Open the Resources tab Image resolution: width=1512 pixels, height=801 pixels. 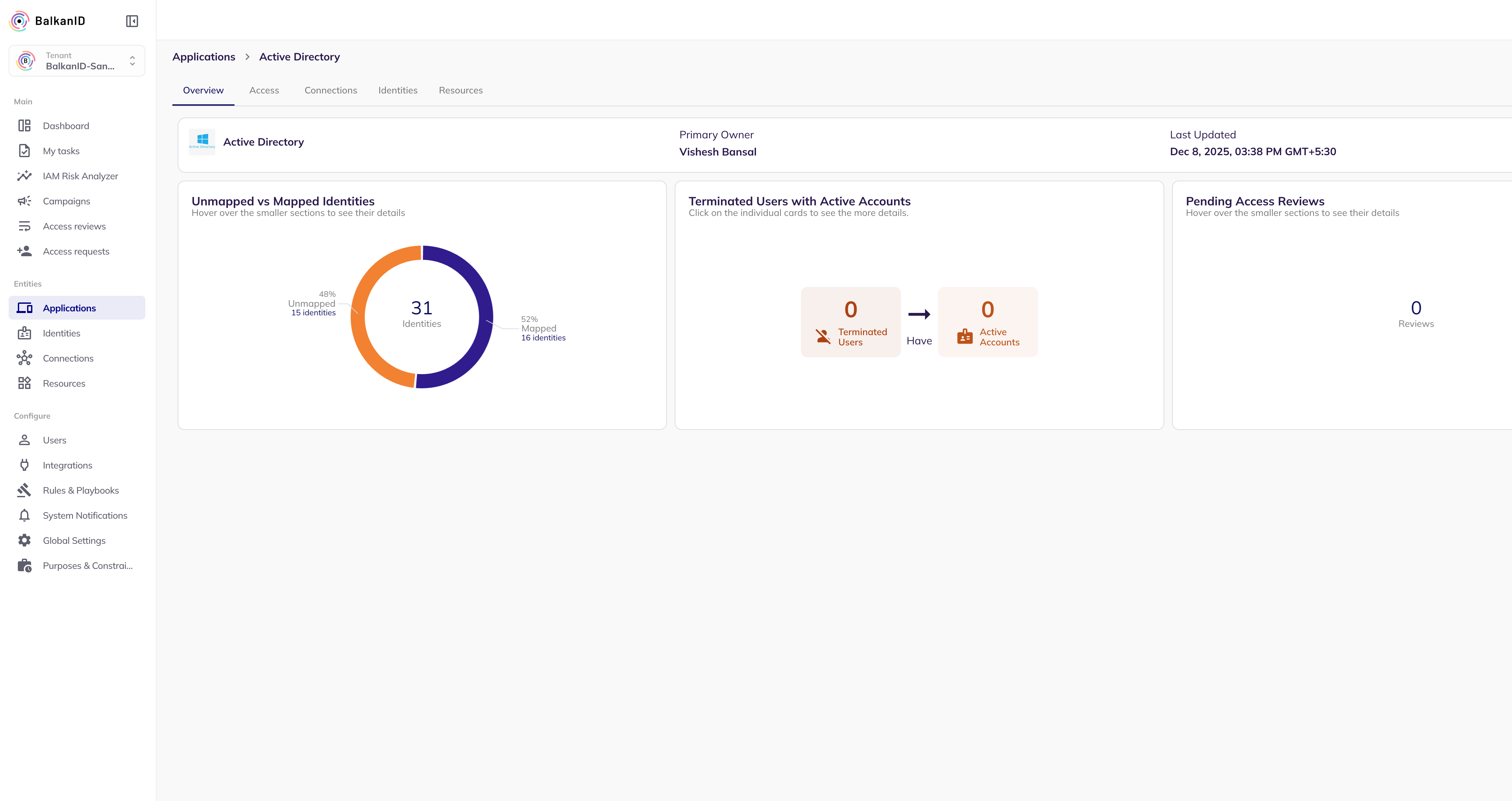tap(460, 90)
